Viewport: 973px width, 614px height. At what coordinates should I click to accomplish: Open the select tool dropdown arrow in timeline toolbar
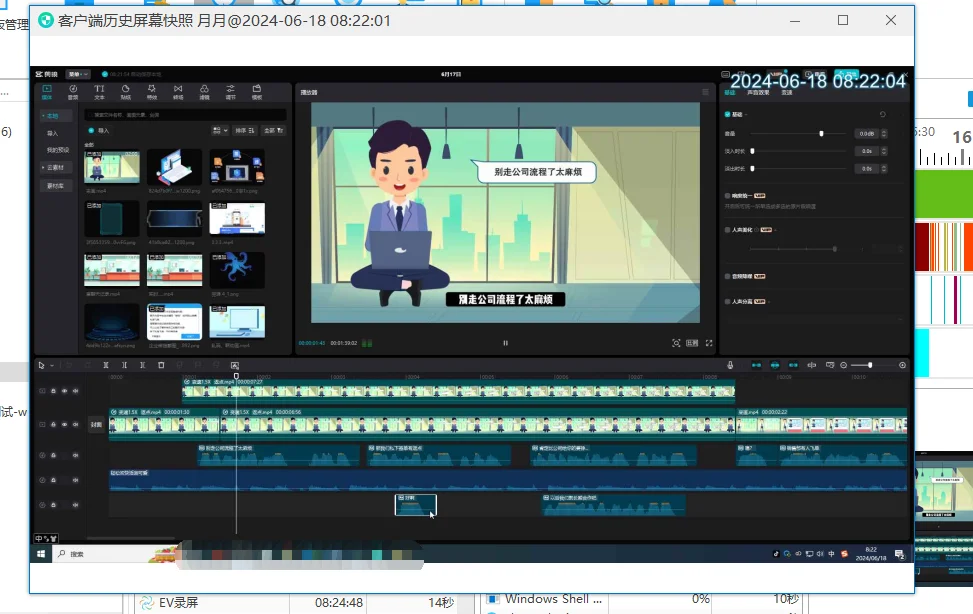52,365
